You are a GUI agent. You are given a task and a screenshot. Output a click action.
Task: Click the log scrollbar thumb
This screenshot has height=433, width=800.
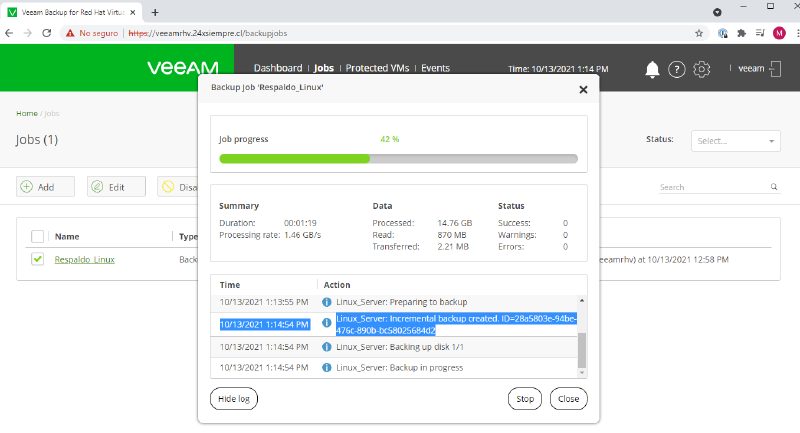582,350
